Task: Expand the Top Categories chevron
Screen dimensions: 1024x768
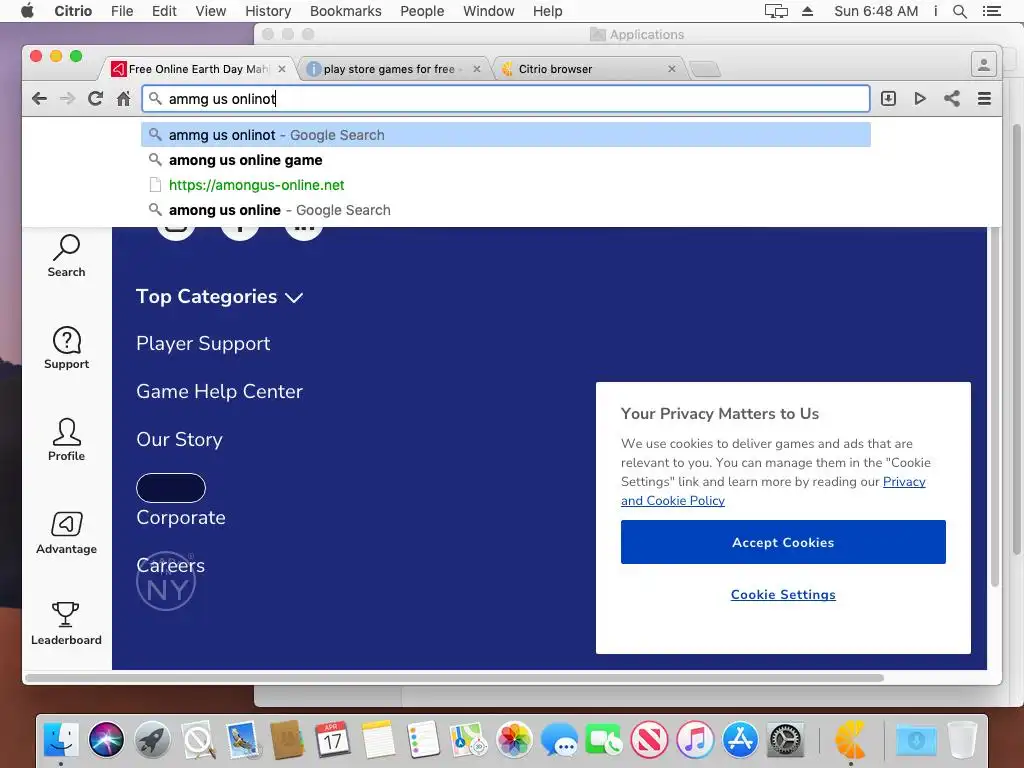Action: (x=294, y=298)
